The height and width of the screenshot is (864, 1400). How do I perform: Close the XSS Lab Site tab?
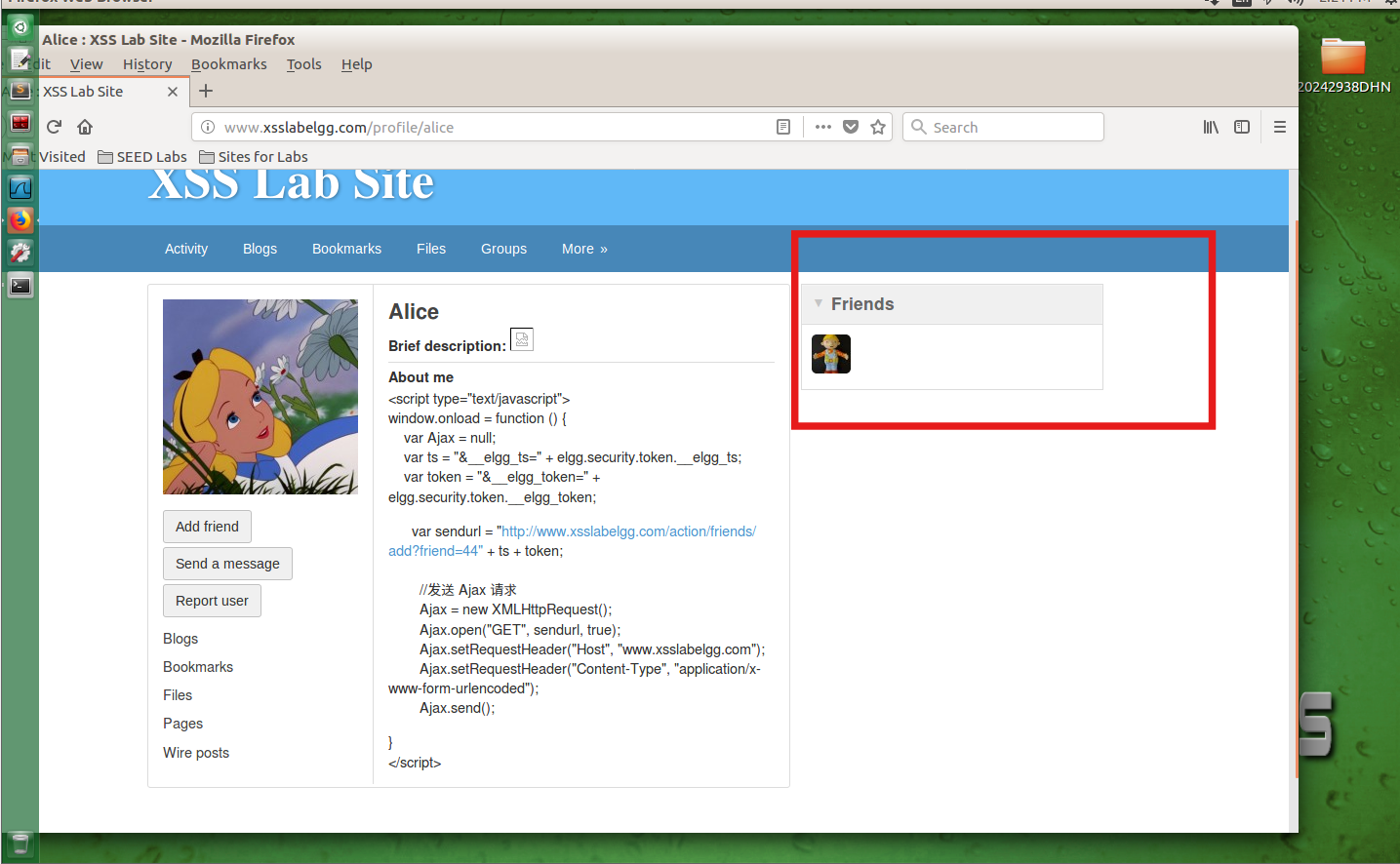click(x=173, y=92)
